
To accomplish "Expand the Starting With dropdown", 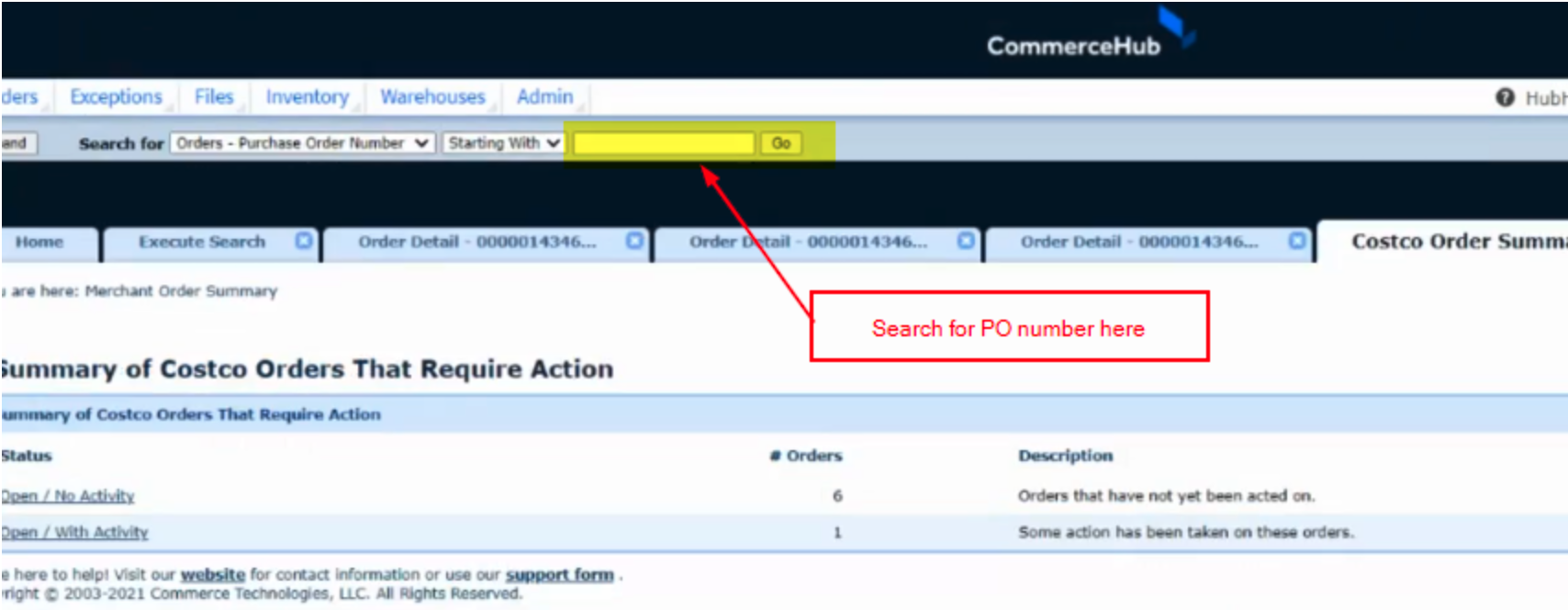I will 503,143.
